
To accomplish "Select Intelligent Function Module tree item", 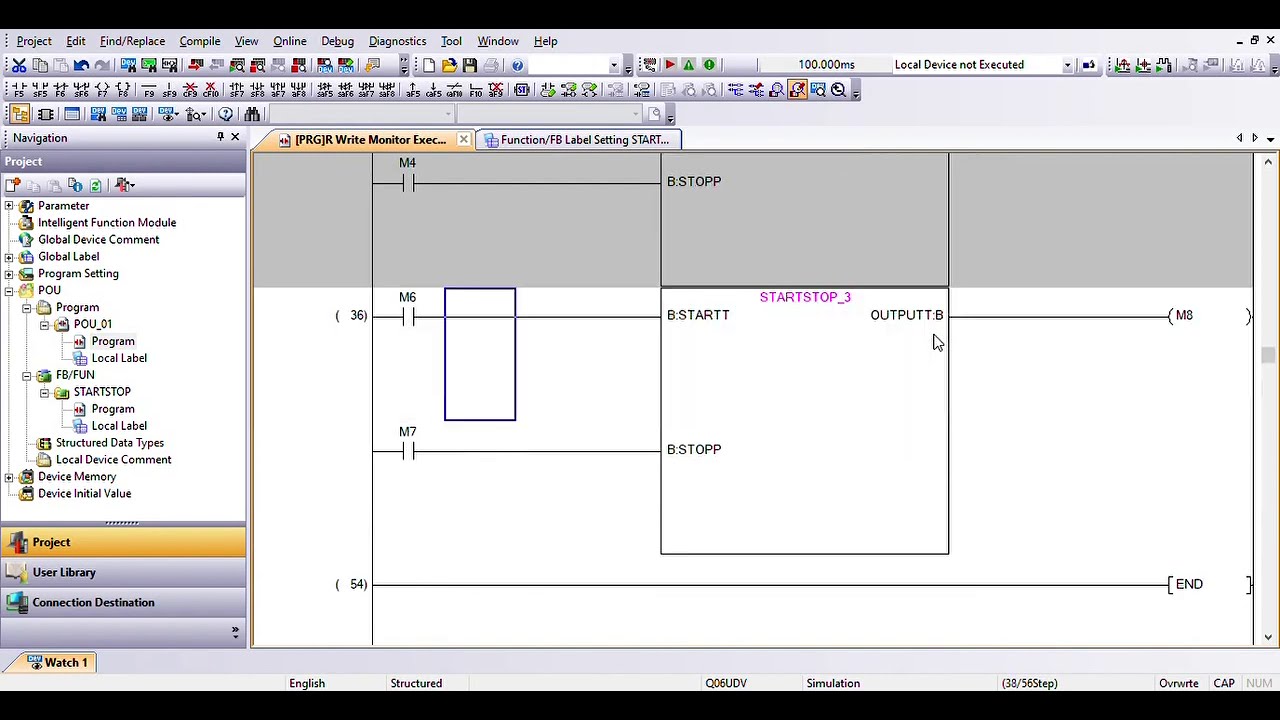I will point(107,223).
